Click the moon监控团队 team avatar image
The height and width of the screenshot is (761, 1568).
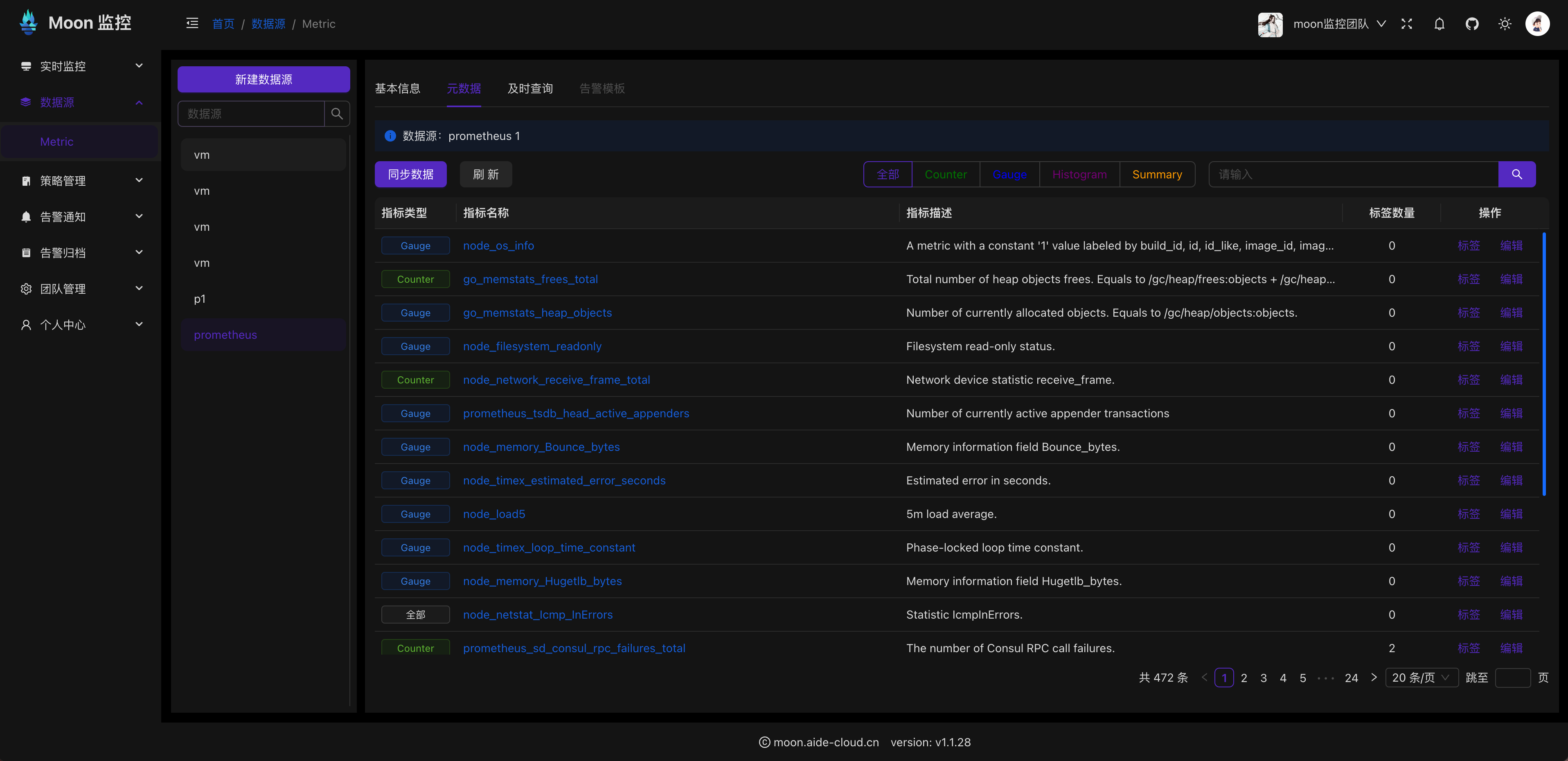[x=1271, y=25]
